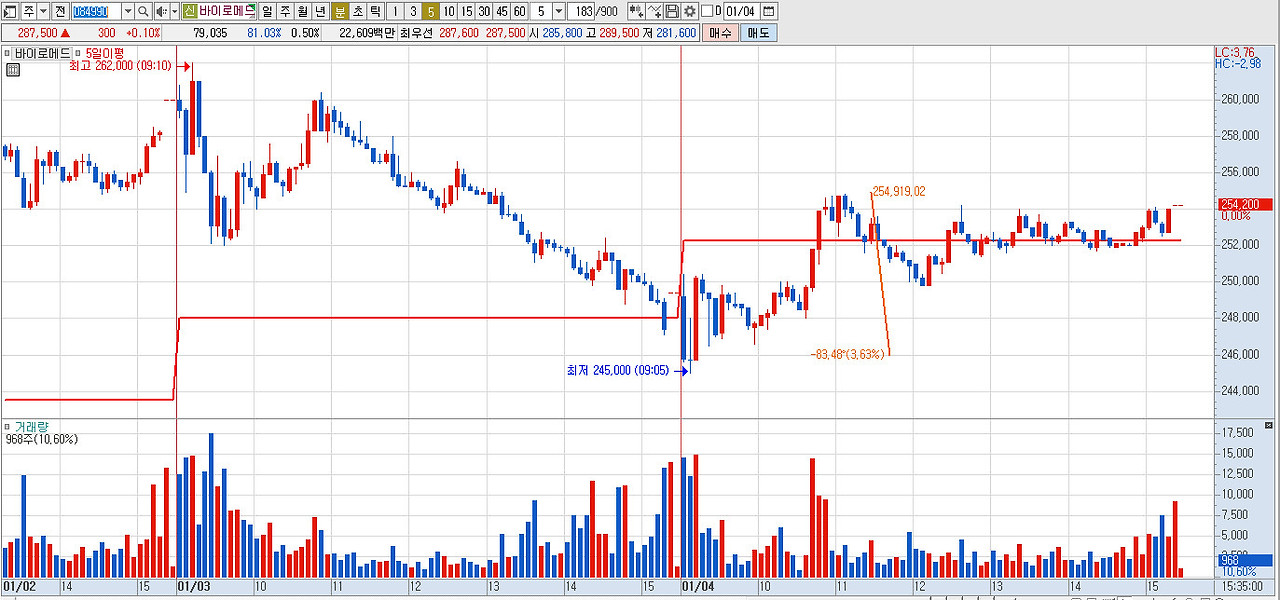Click the 전 button
Screen dimensions: 1280x600
click(60, 11)
